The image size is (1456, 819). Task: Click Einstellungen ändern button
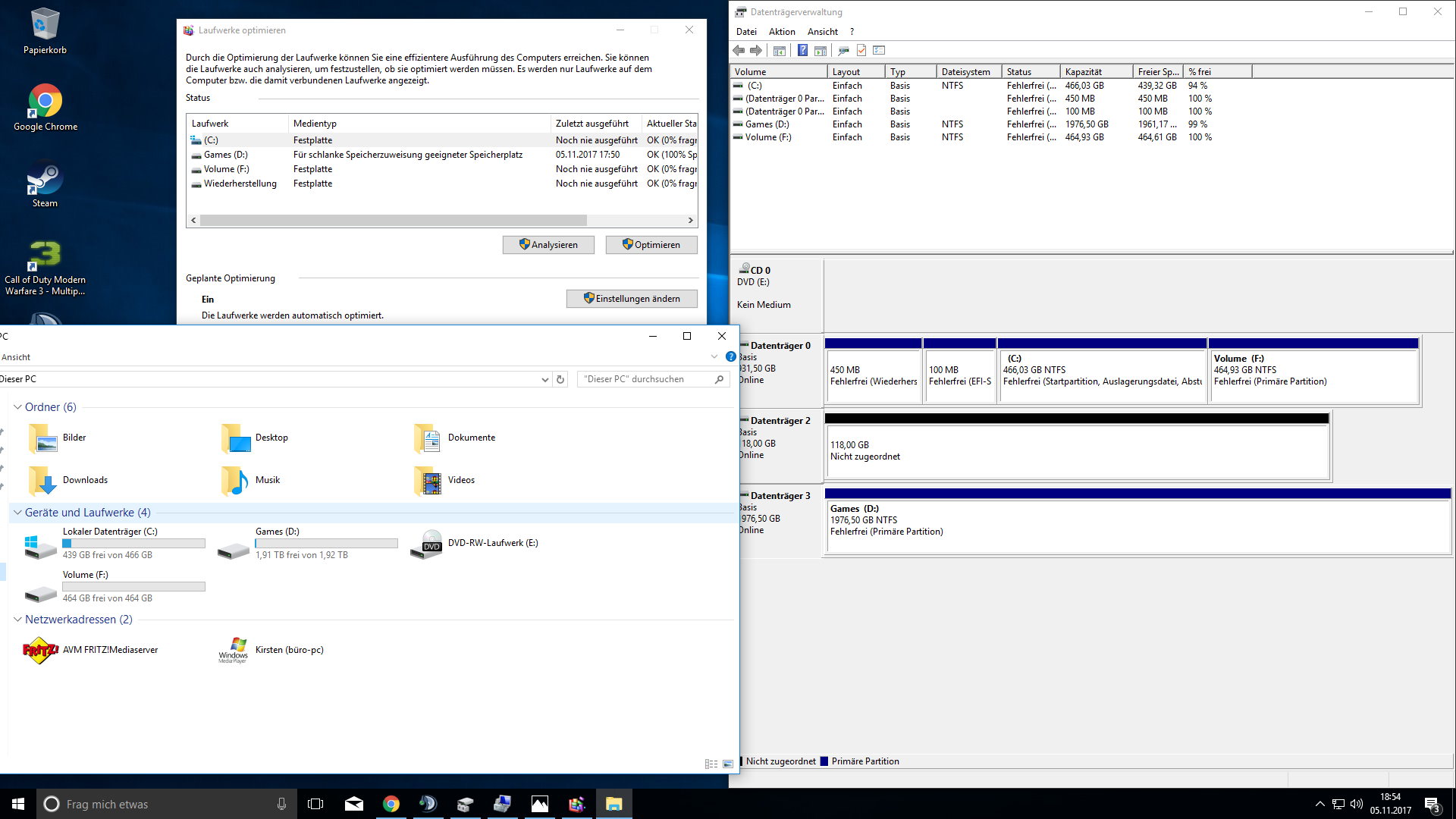tap(632, 299)
